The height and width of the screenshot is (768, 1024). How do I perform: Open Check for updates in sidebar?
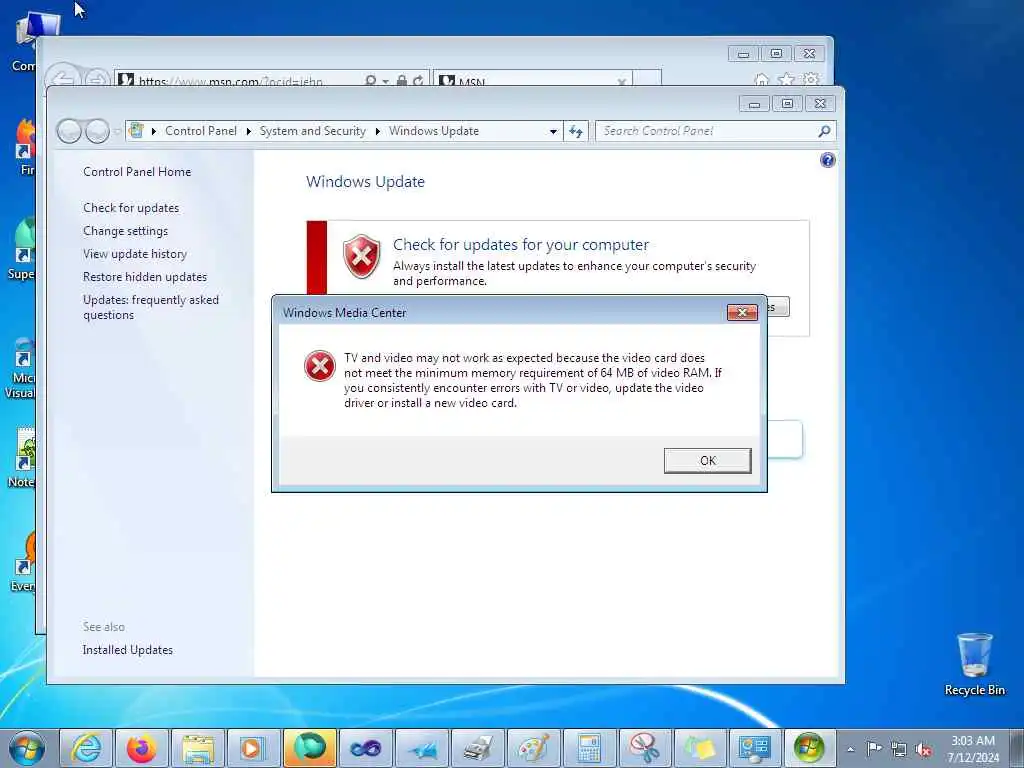[131, 208]
